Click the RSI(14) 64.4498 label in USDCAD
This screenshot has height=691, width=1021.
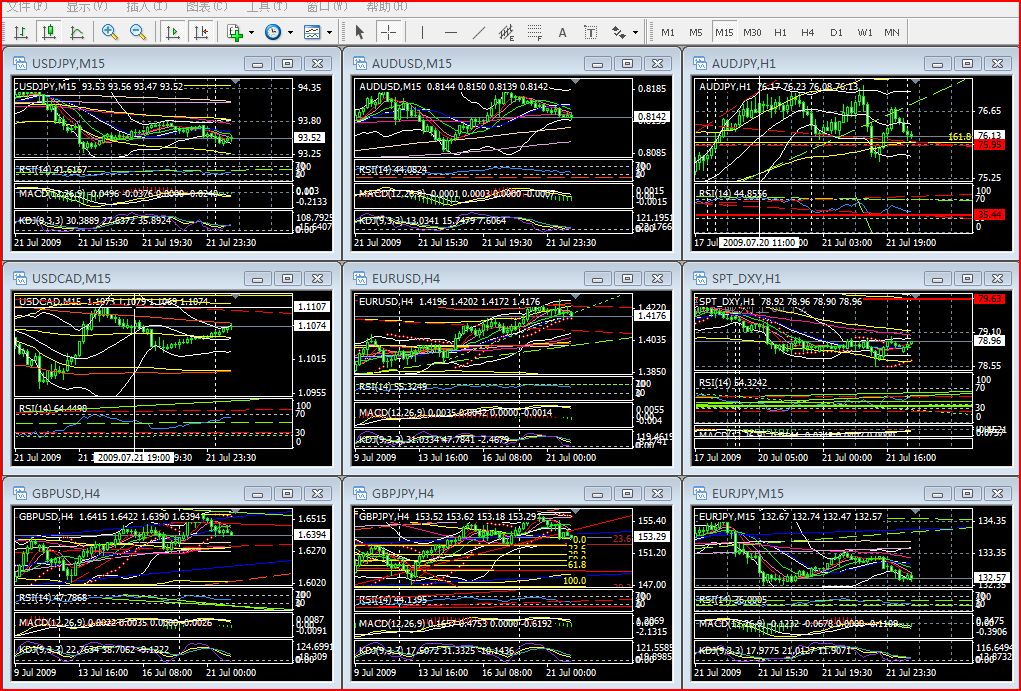pos(53,408)
